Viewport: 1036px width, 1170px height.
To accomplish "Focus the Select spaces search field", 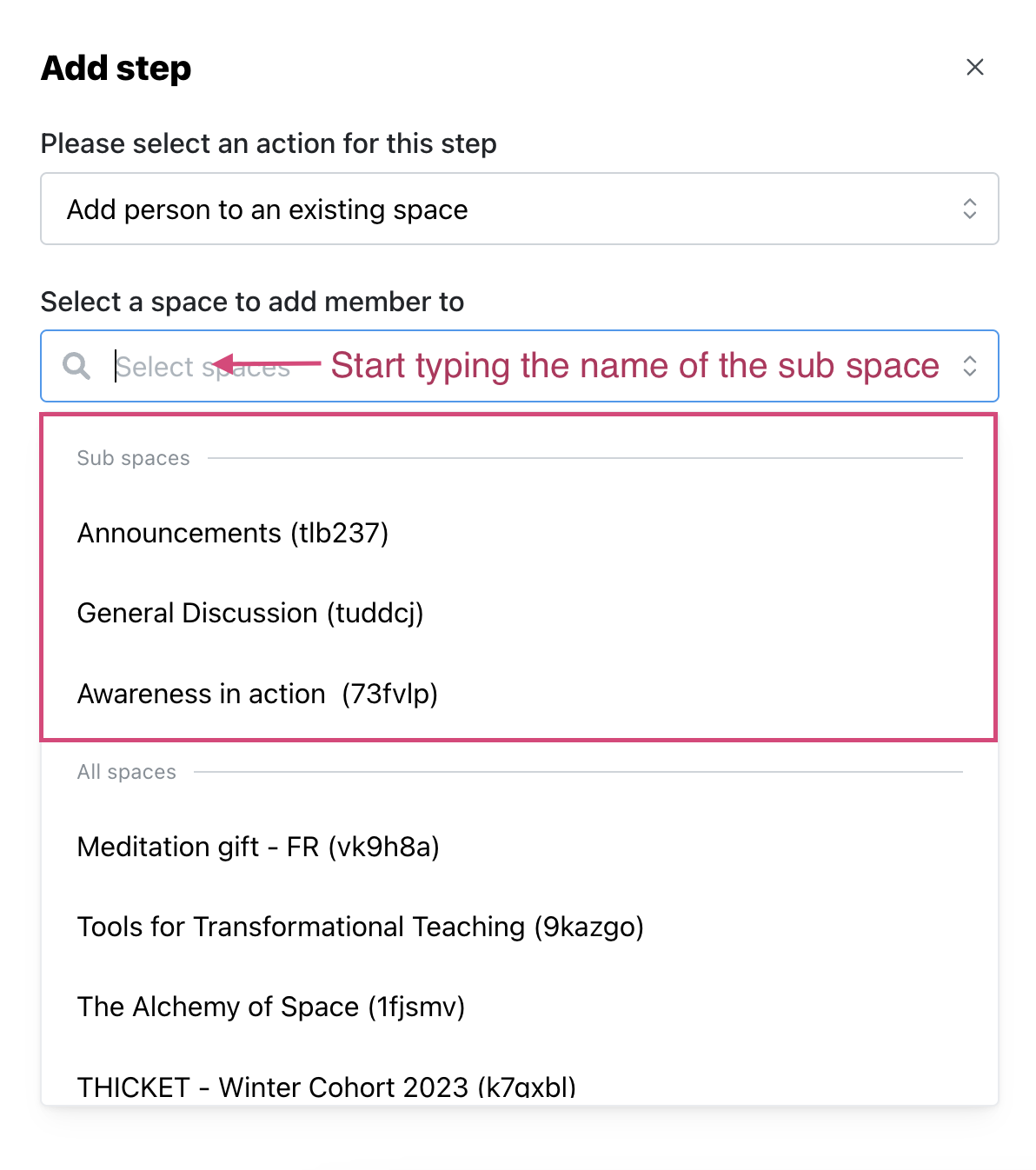I will [x=519, y=366].
